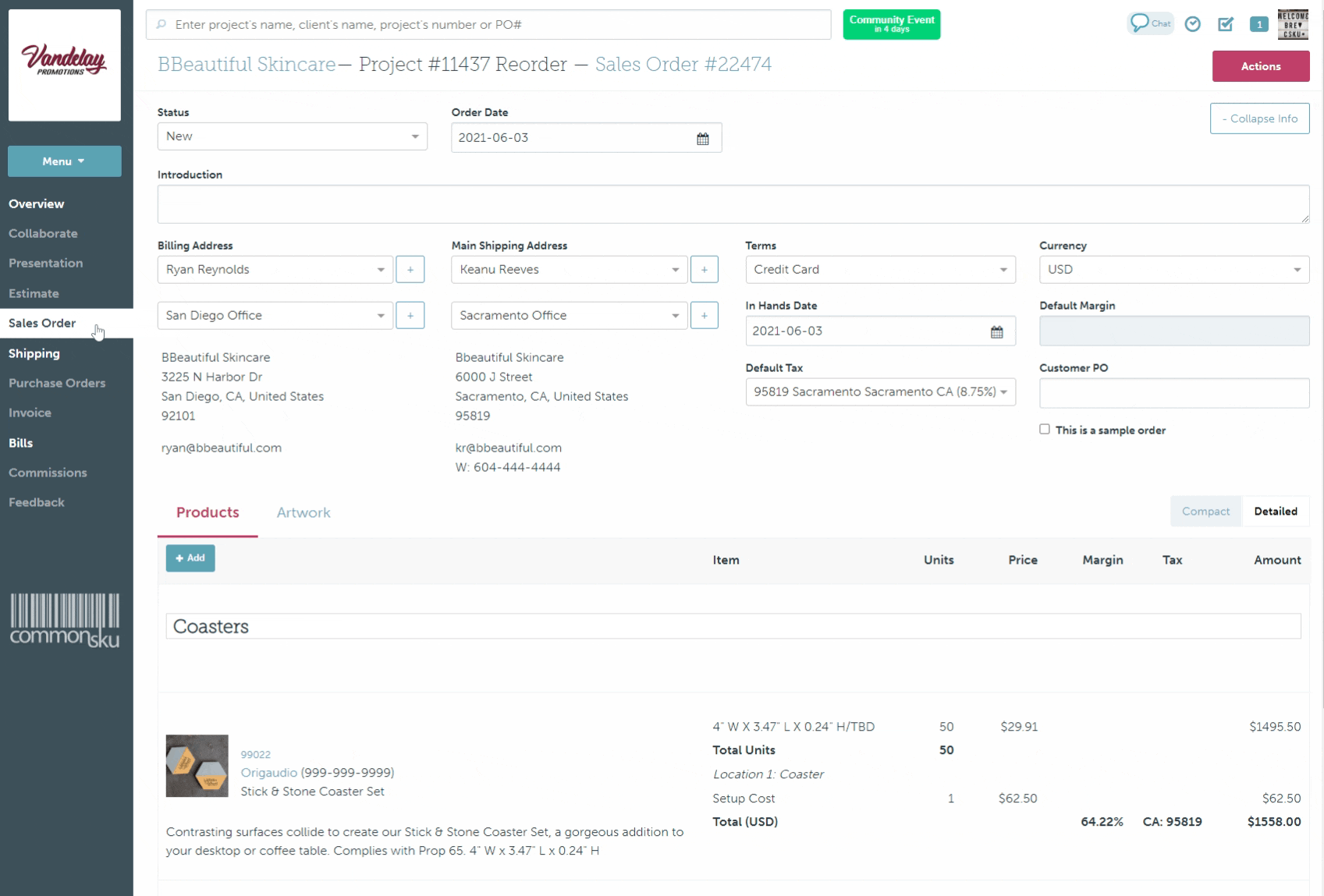The height and width of the screenshot is (896, 1324).
Task: Open the Chat icon in header
Action: pyautogui.click(x=1150, y=23)
